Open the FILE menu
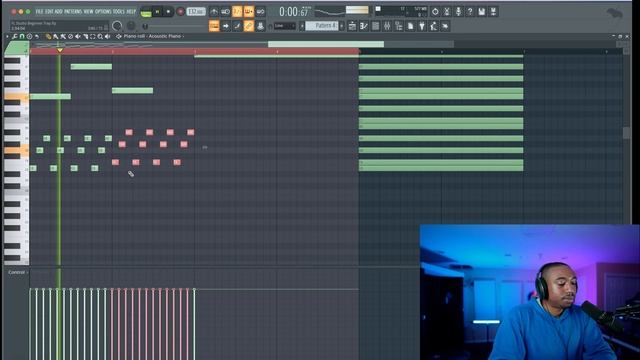 (x=39, y=11)
